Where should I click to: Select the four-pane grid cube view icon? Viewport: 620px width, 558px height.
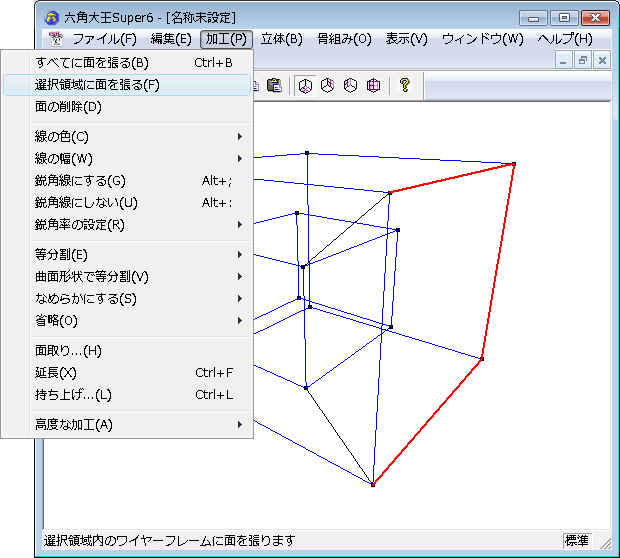coord(373,85)
